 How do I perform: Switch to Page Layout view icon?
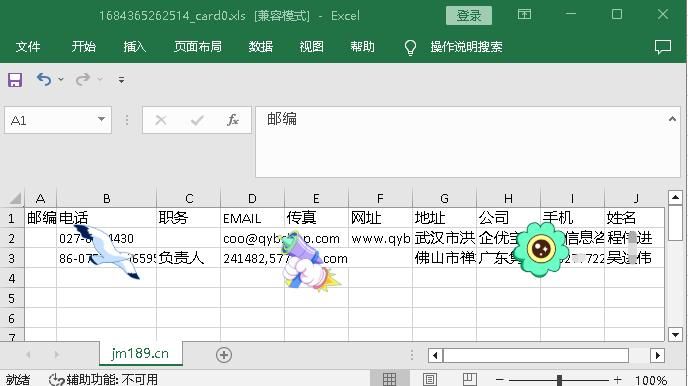click(430, 379)
